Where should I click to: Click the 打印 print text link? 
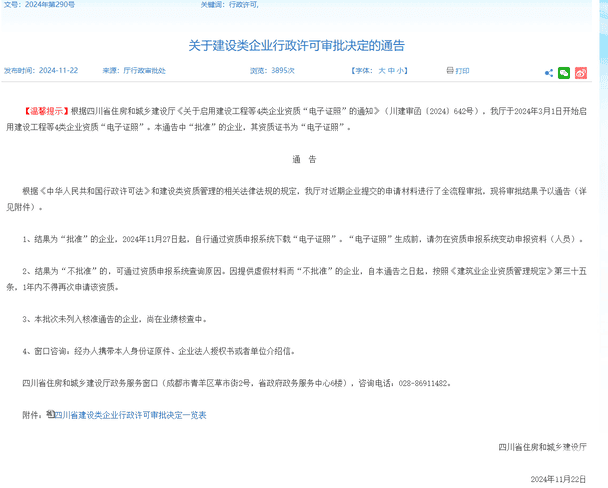(462, 72)
